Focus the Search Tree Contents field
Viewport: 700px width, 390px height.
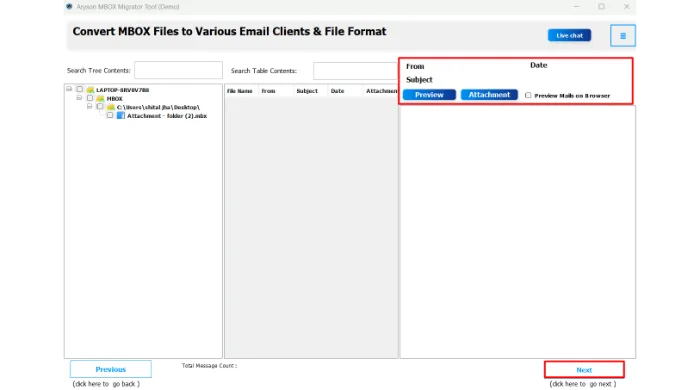pyautogui.click(x=179, y=71)
